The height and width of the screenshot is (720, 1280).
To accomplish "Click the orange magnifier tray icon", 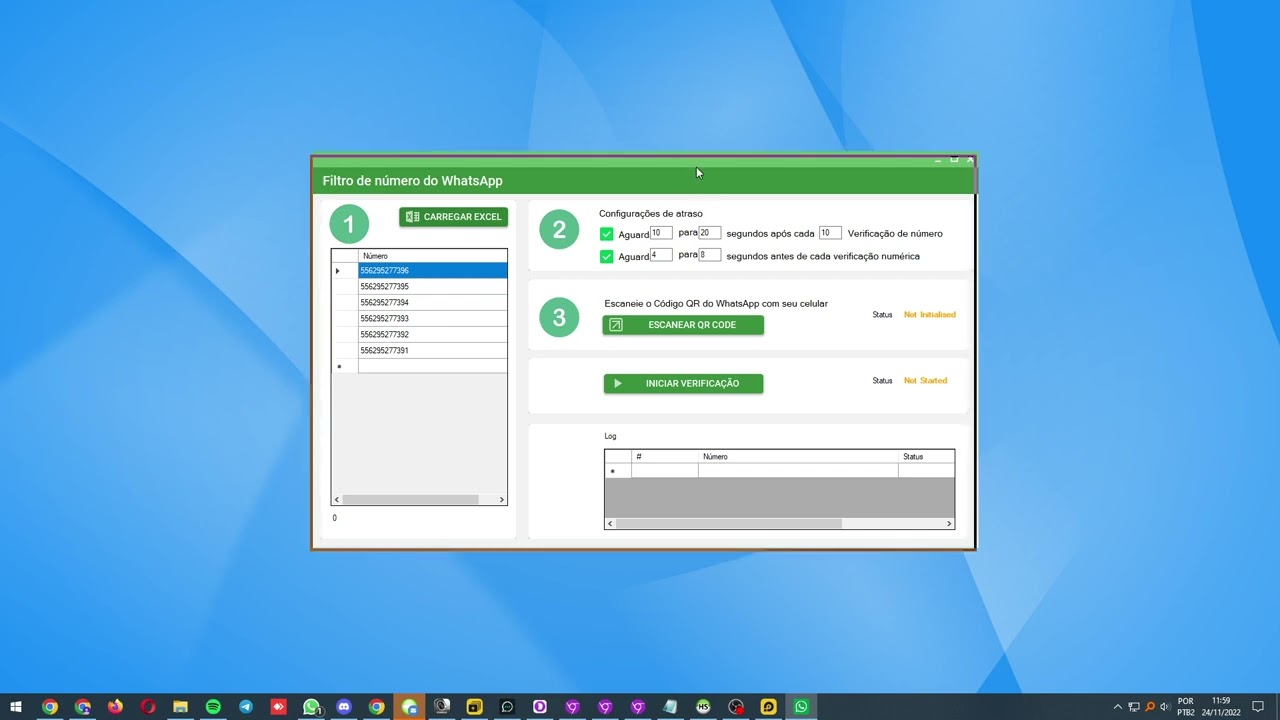I will tap(1150, 707).
